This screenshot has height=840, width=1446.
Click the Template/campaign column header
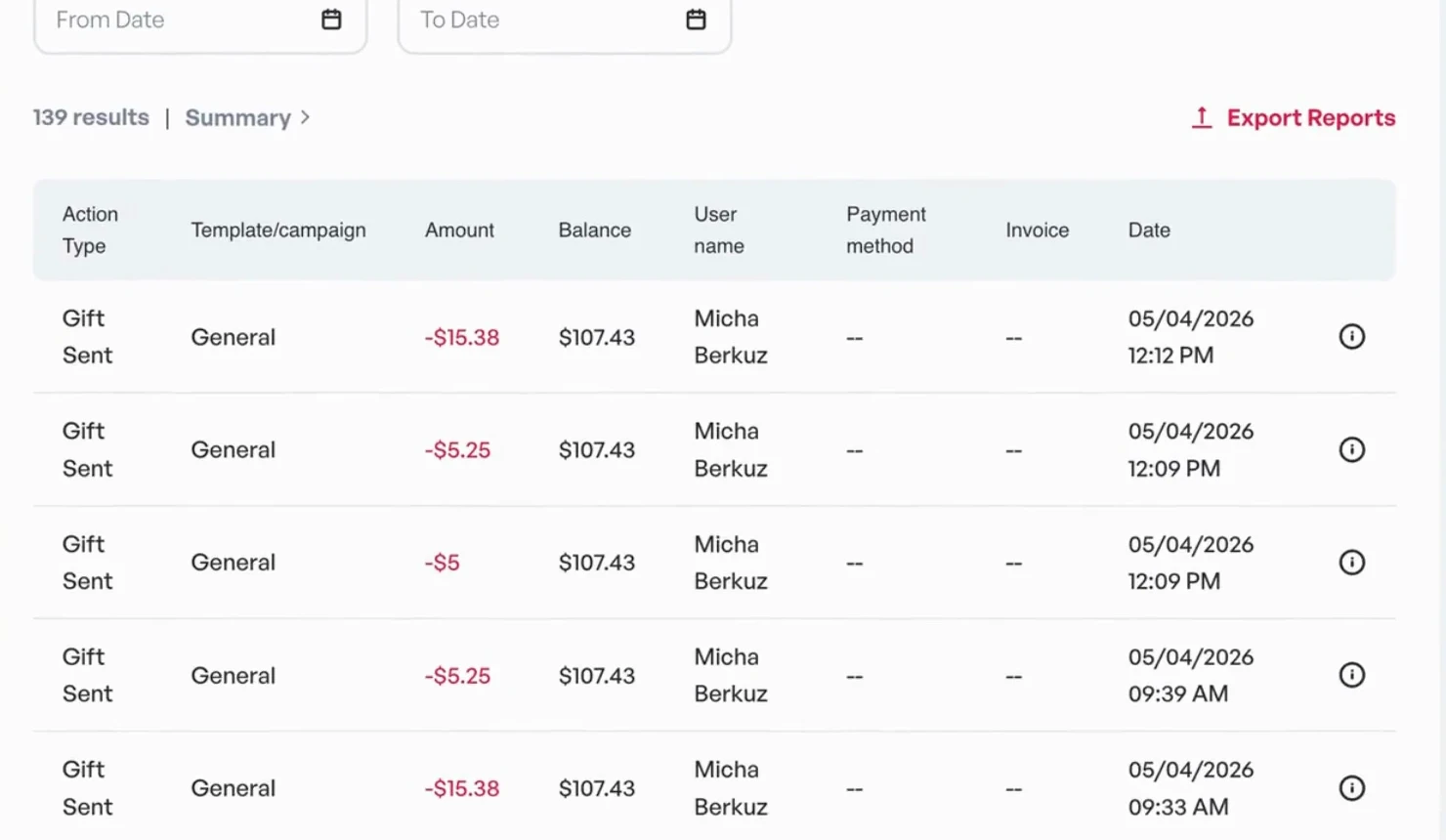(x=278, y=230)
